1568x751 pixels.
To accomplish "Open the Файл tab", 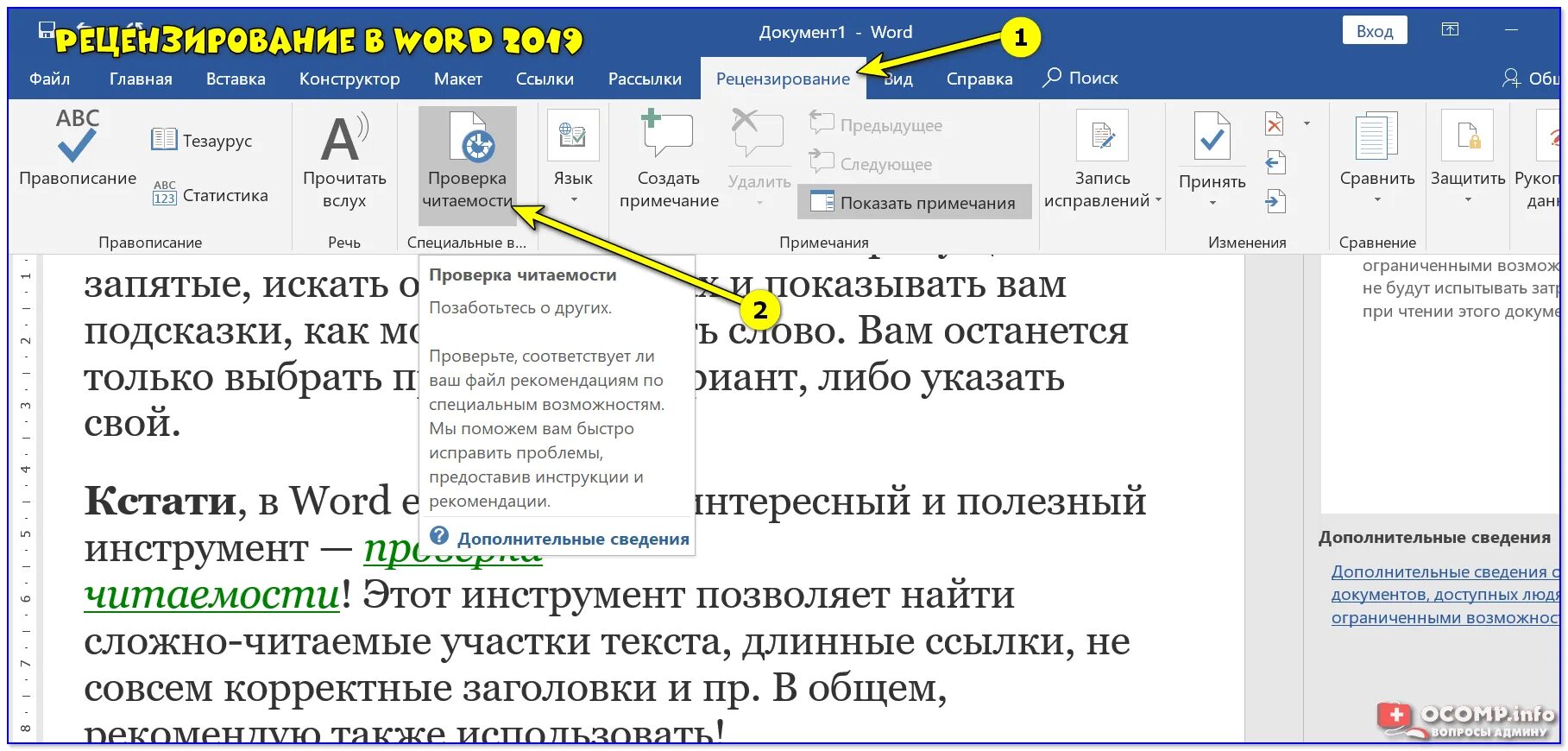I will click(x=49, y=79).
